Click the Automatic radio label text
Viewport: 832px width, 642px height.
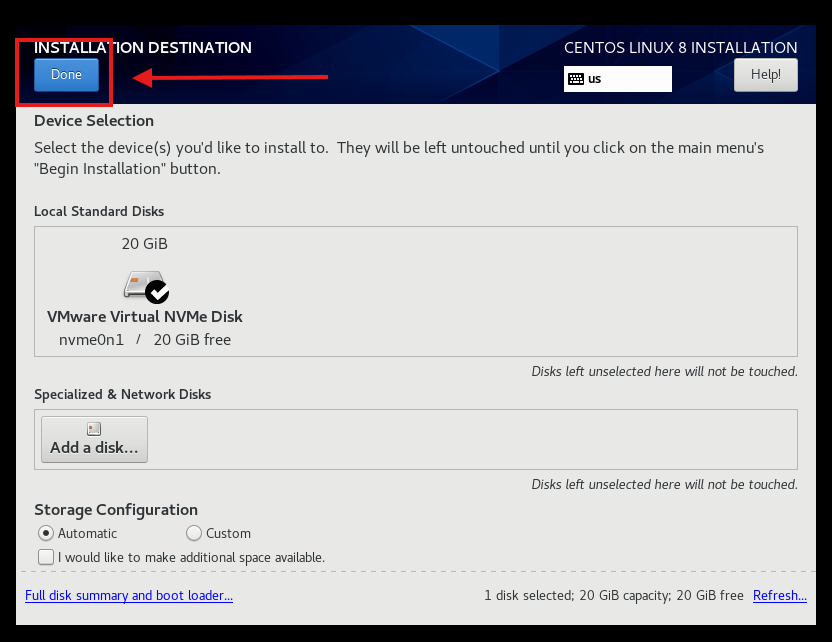tap(88, 533)
